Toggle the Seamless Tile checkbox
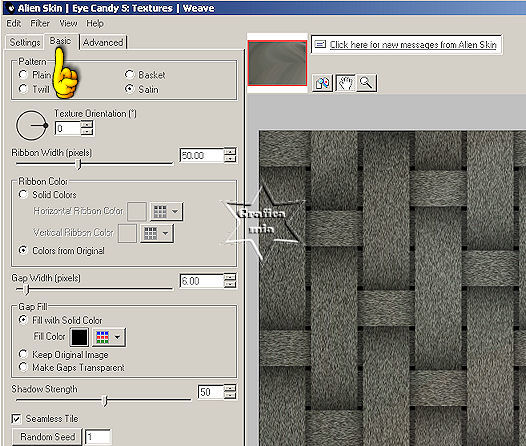This screenshot has width=526, height=446. pyautogui.click(x=16, y=419)
